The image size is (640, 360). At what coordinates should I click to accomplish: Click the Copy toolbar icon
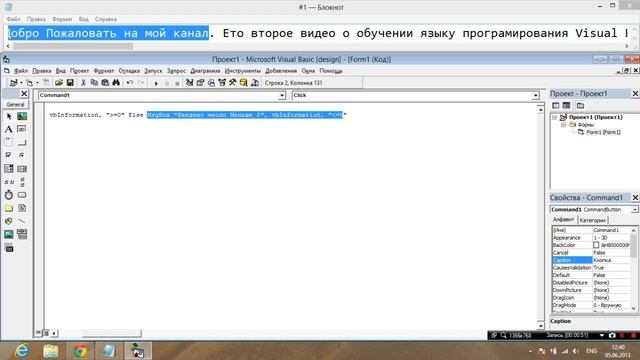pyautogui.click(x=94, y=83)
